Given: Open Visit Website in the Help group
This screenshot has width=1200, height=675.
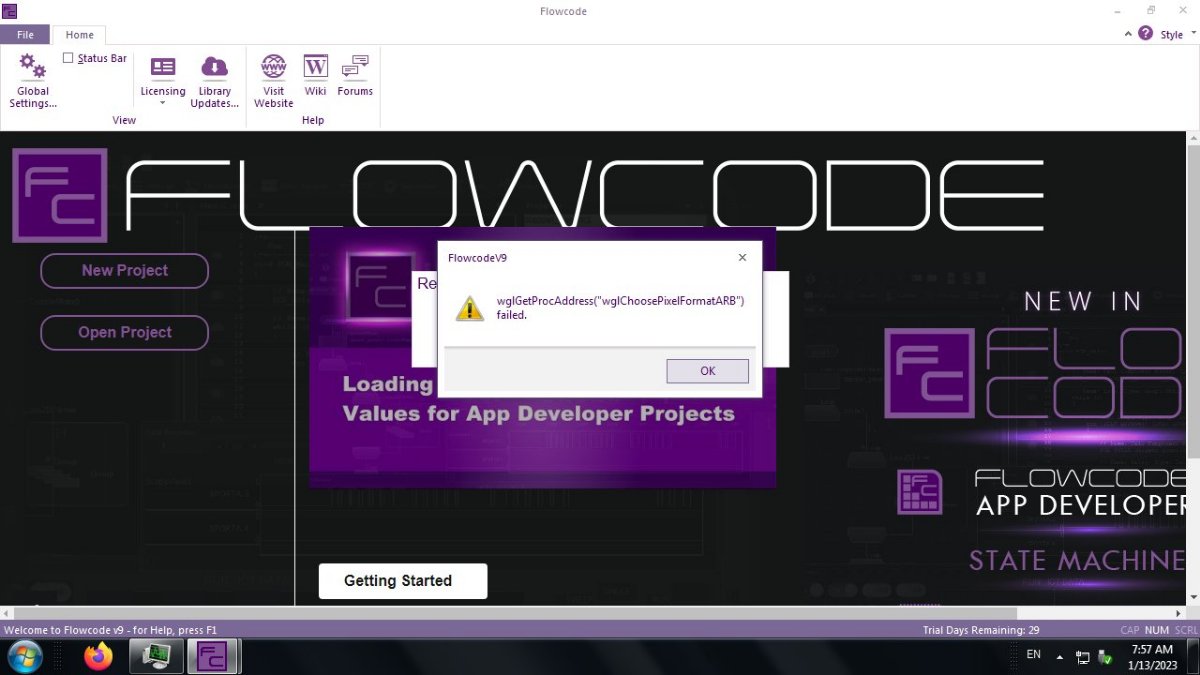Looking at the screenshot, I should click(x=273, y=80).
